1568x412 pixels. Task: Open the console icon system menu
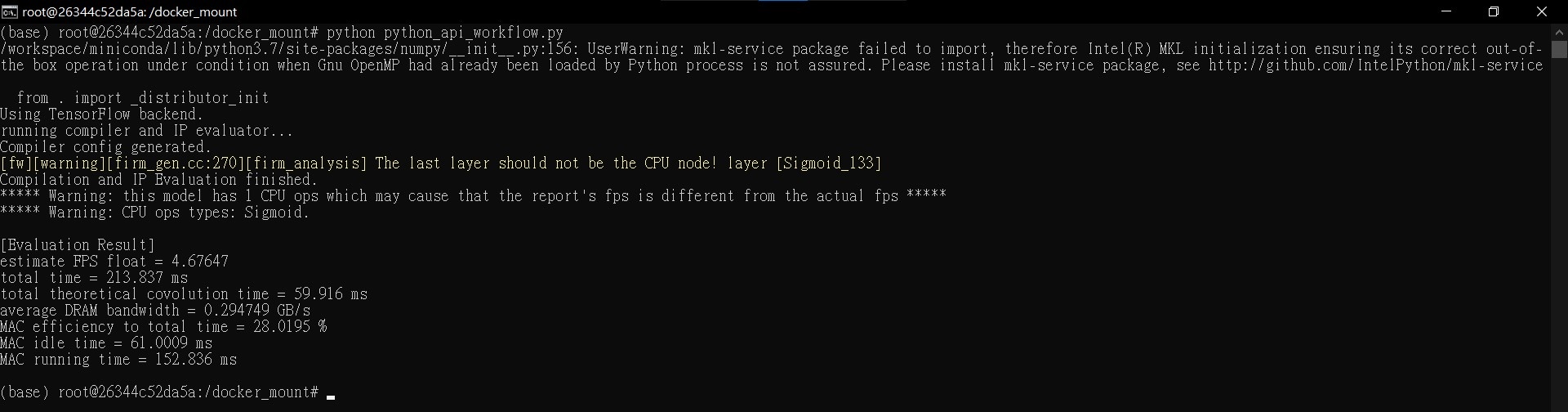click(9, 11)
